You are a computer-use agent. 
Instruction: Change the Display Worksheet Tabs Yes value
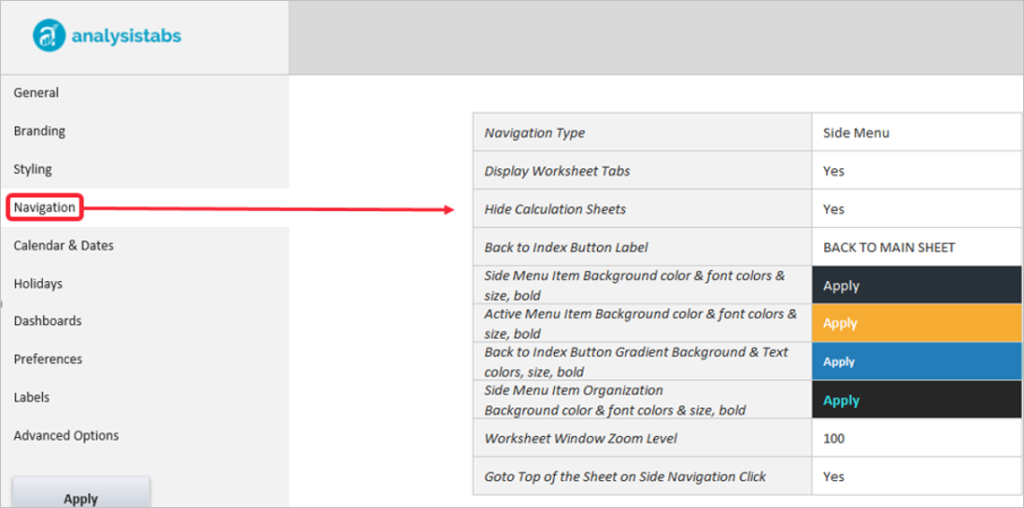pyautogui.click(x=916, y=171)
